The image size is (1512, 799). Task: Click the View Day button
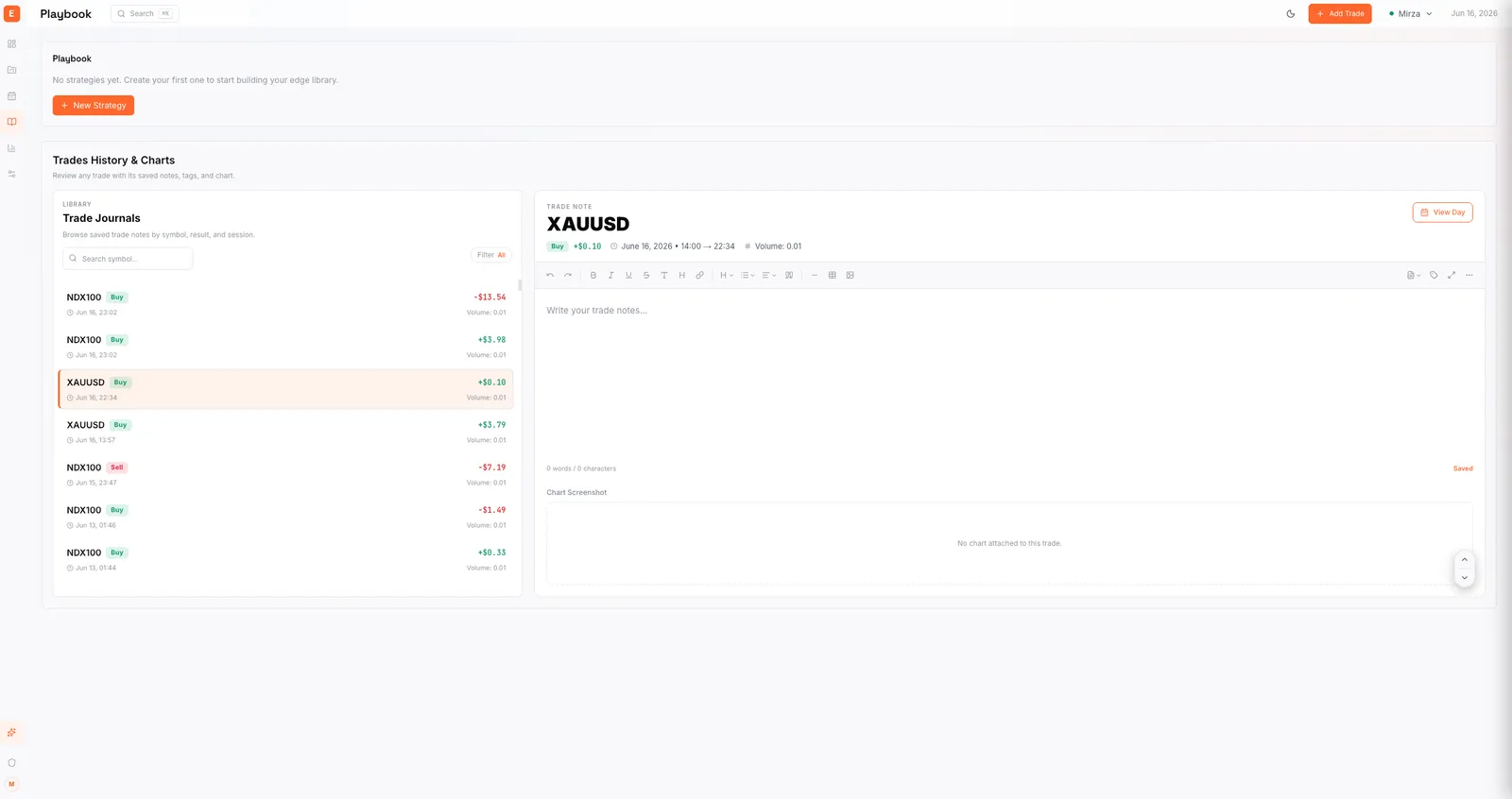click(x=1443, y=212)
